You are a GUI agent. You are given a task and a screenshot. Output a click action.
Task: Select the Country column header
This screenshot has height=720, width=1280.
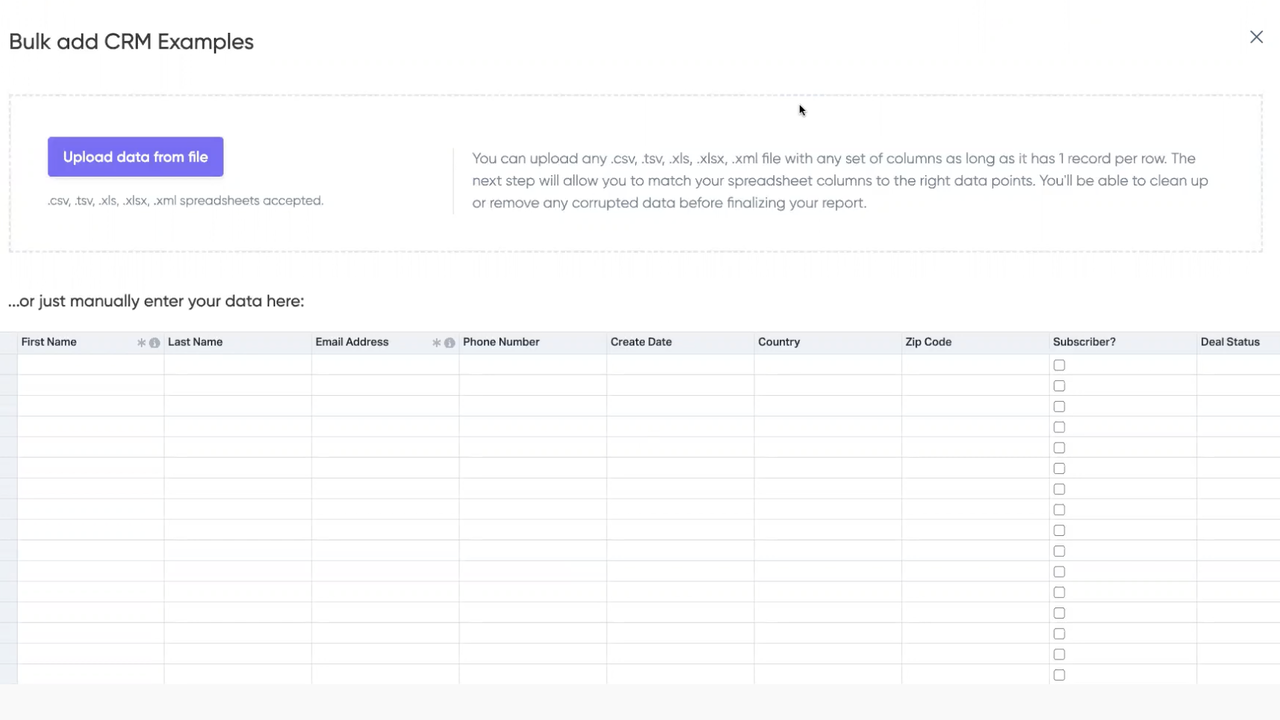click(x=779, y=341)
